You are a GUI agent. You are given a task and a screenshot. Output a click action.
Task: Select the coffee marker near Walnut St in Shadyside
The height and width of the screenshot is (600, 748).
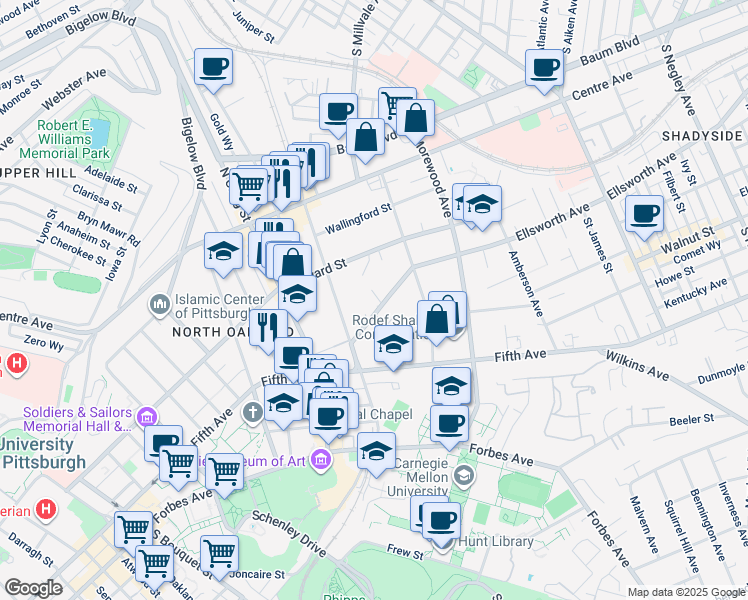coord(644,215)
